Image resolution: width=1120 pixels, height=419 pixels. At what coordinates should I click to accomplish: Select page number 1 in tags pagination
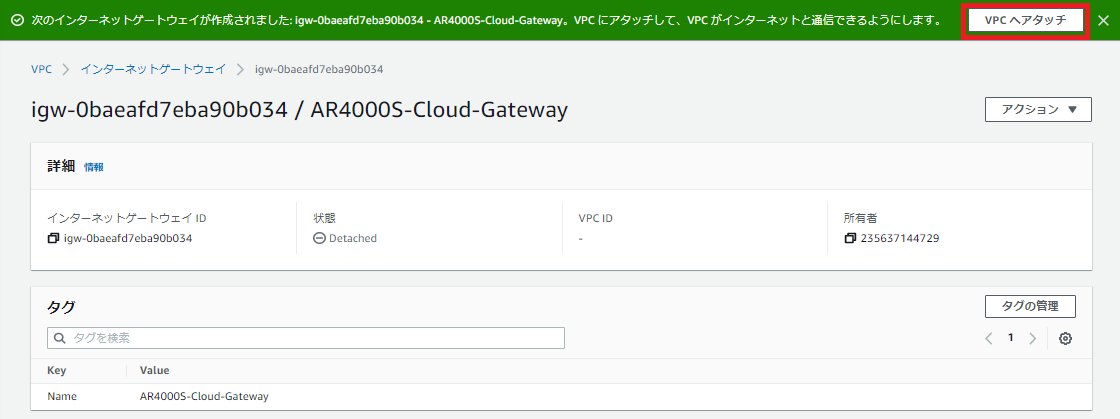click(x=1010, y=338)
